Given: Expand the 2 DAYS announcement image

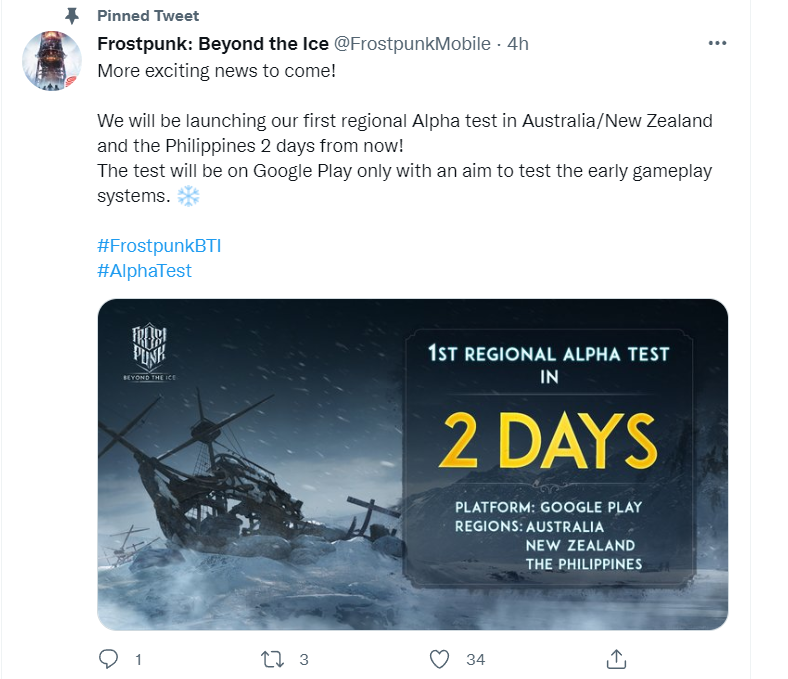Looking at the screenshot, I should 412,464.
